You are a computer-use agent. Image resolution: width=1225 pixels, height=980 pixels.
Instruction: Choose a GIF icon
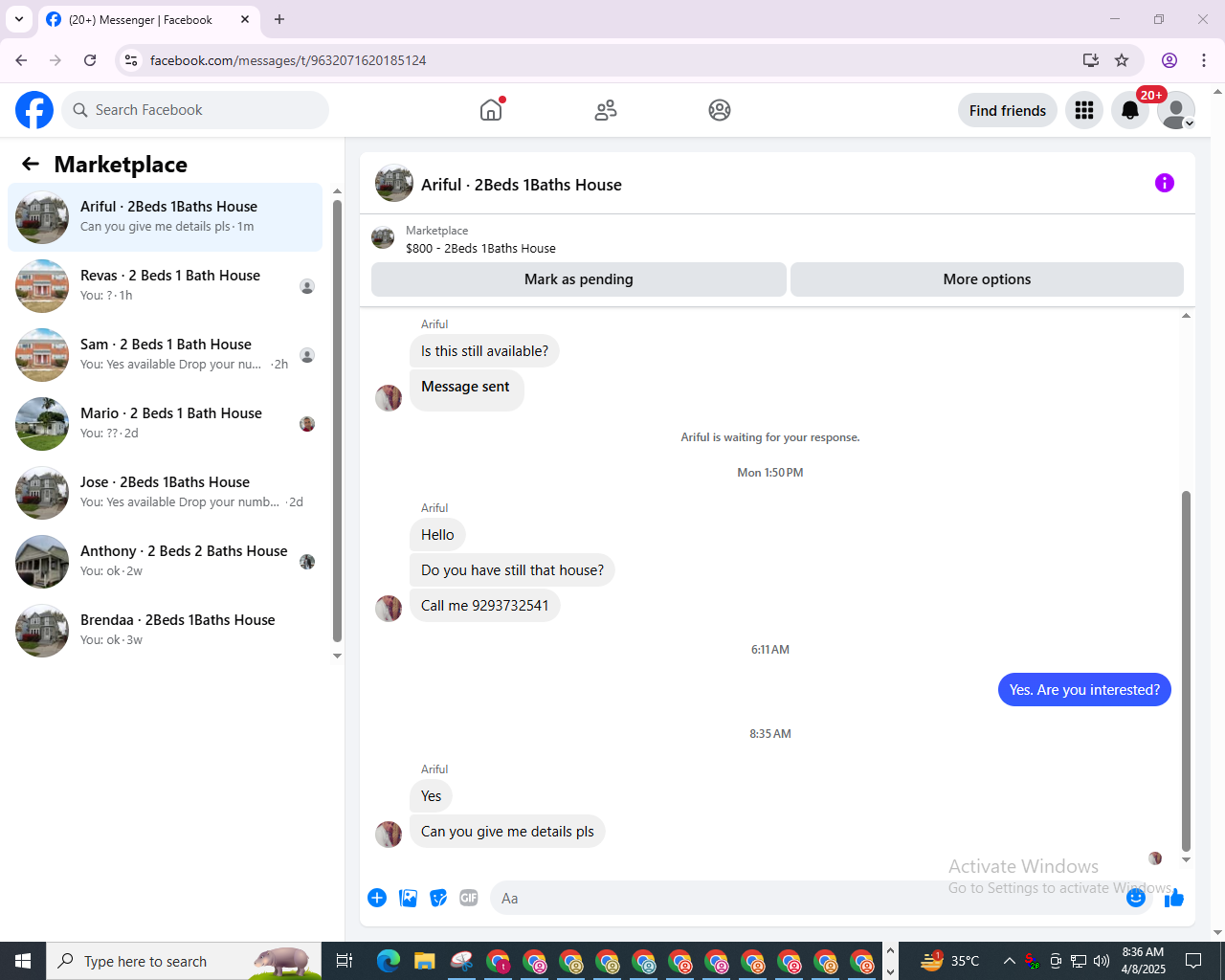(469, 898)
